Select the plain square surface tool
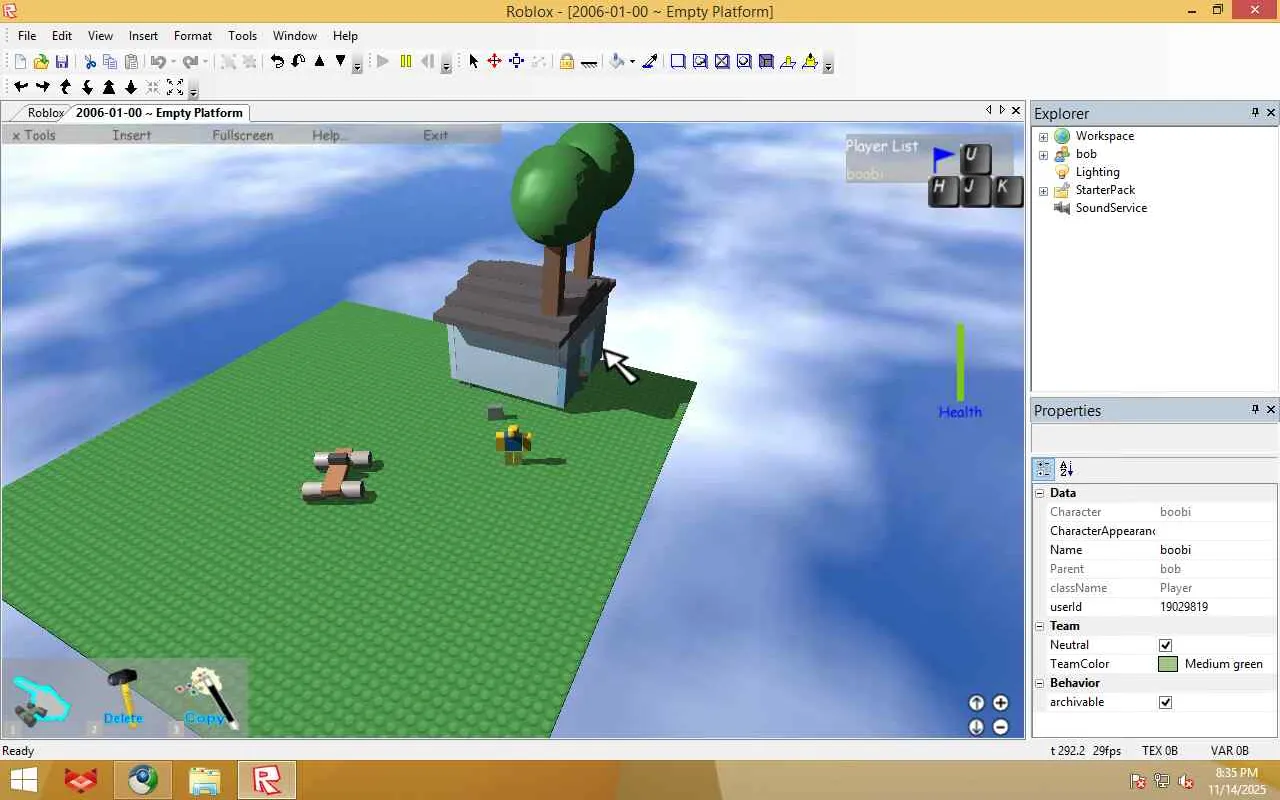 point(678,62)
